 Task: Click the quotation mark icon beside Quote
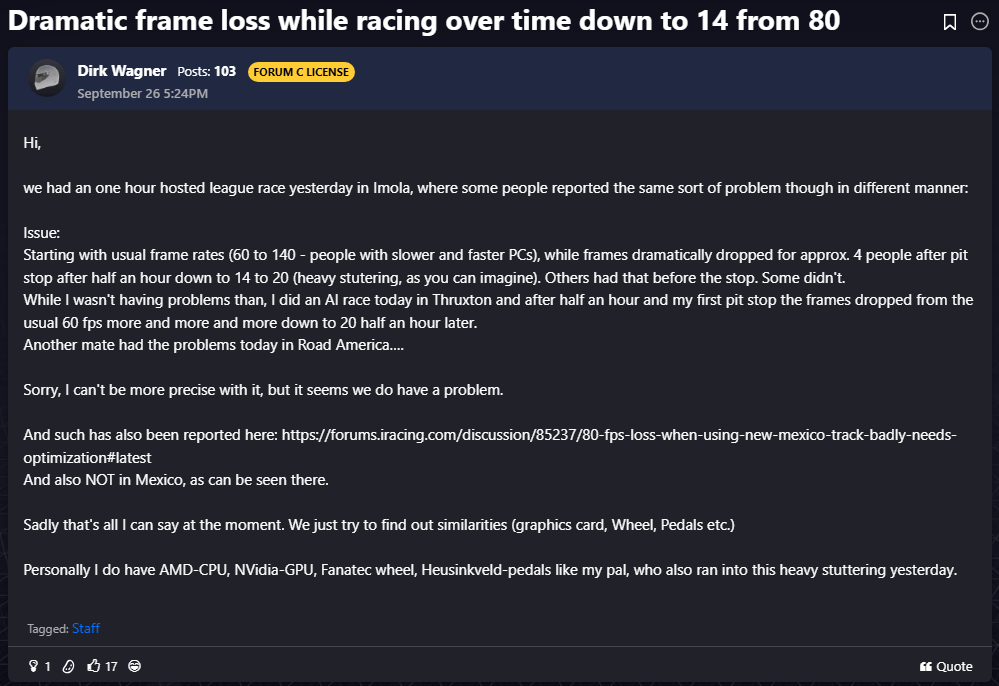(x=926, y=666)
